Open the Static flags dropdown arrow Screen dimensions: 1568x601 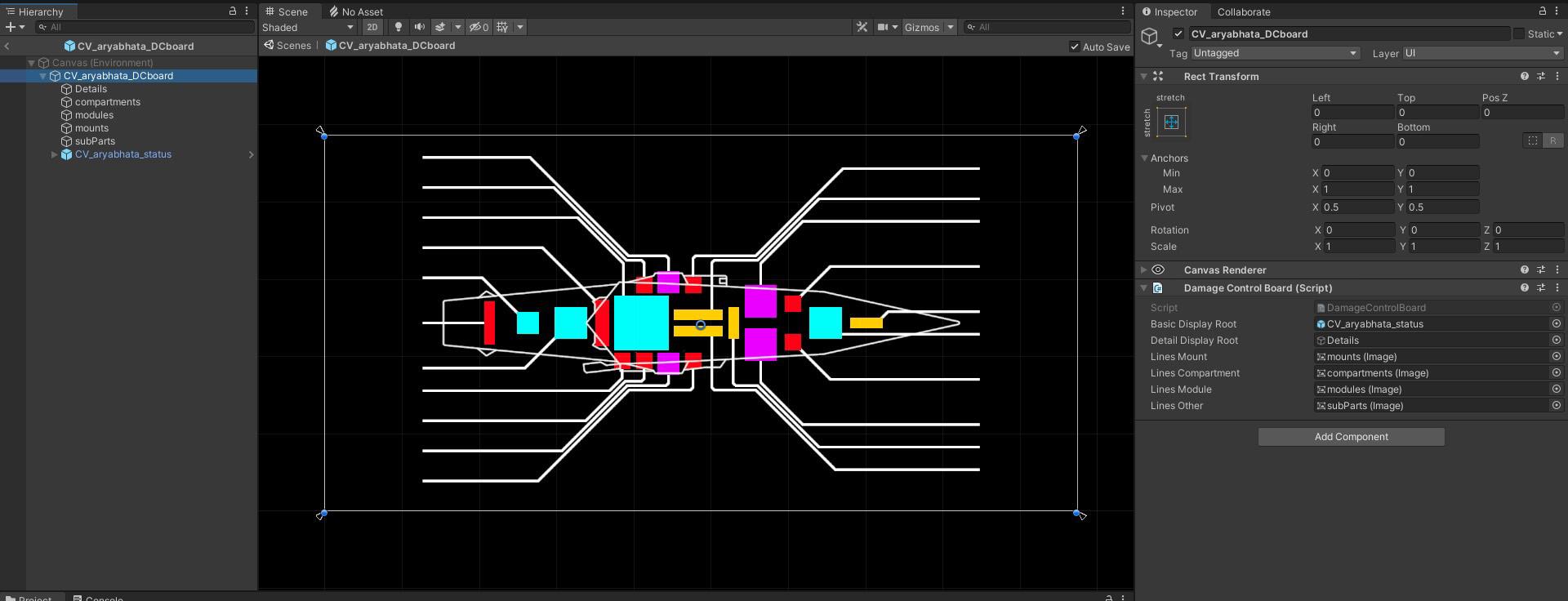pos(1559,33)
